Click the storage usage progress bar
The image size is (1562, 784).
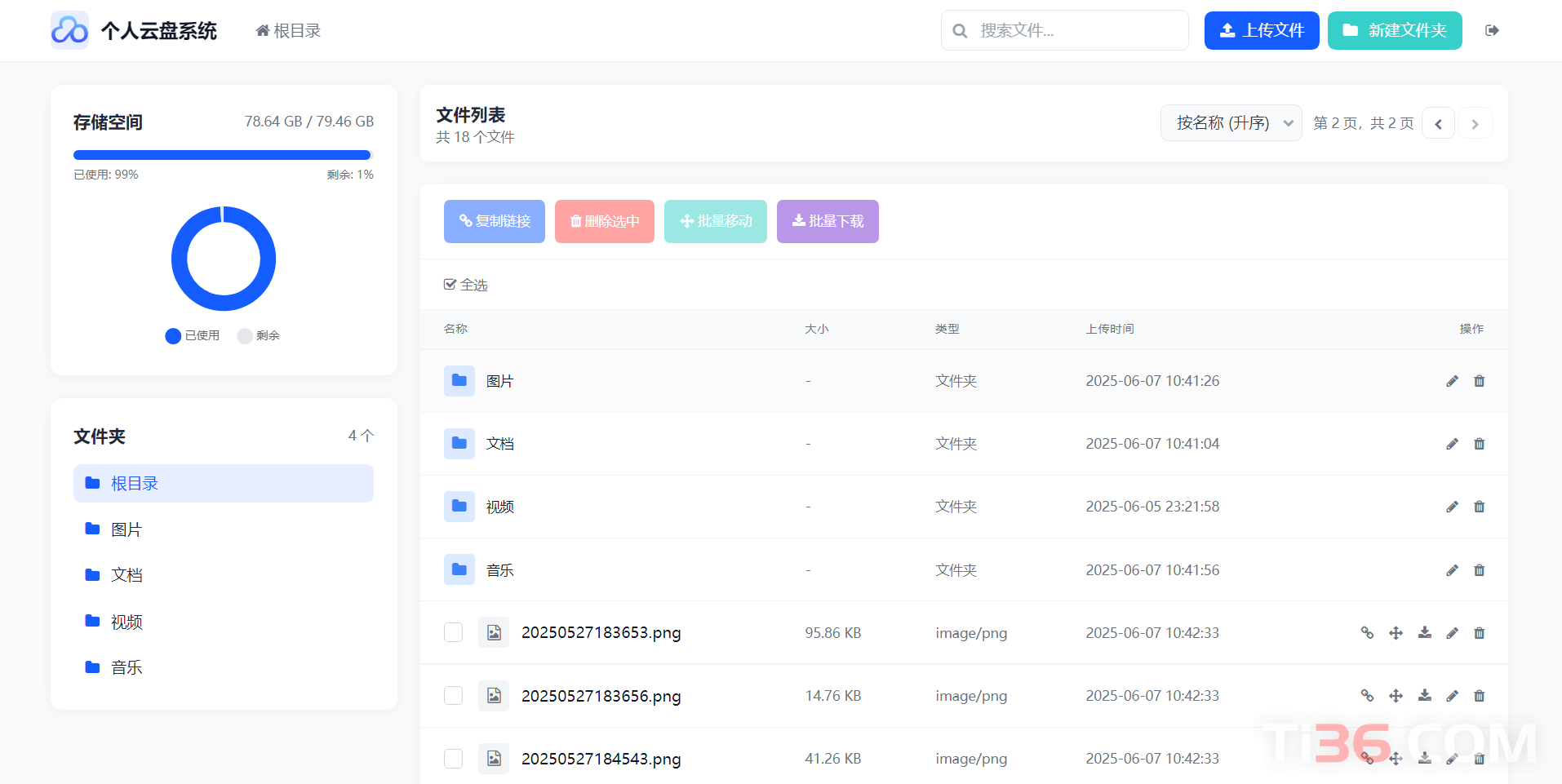(222, 154)
